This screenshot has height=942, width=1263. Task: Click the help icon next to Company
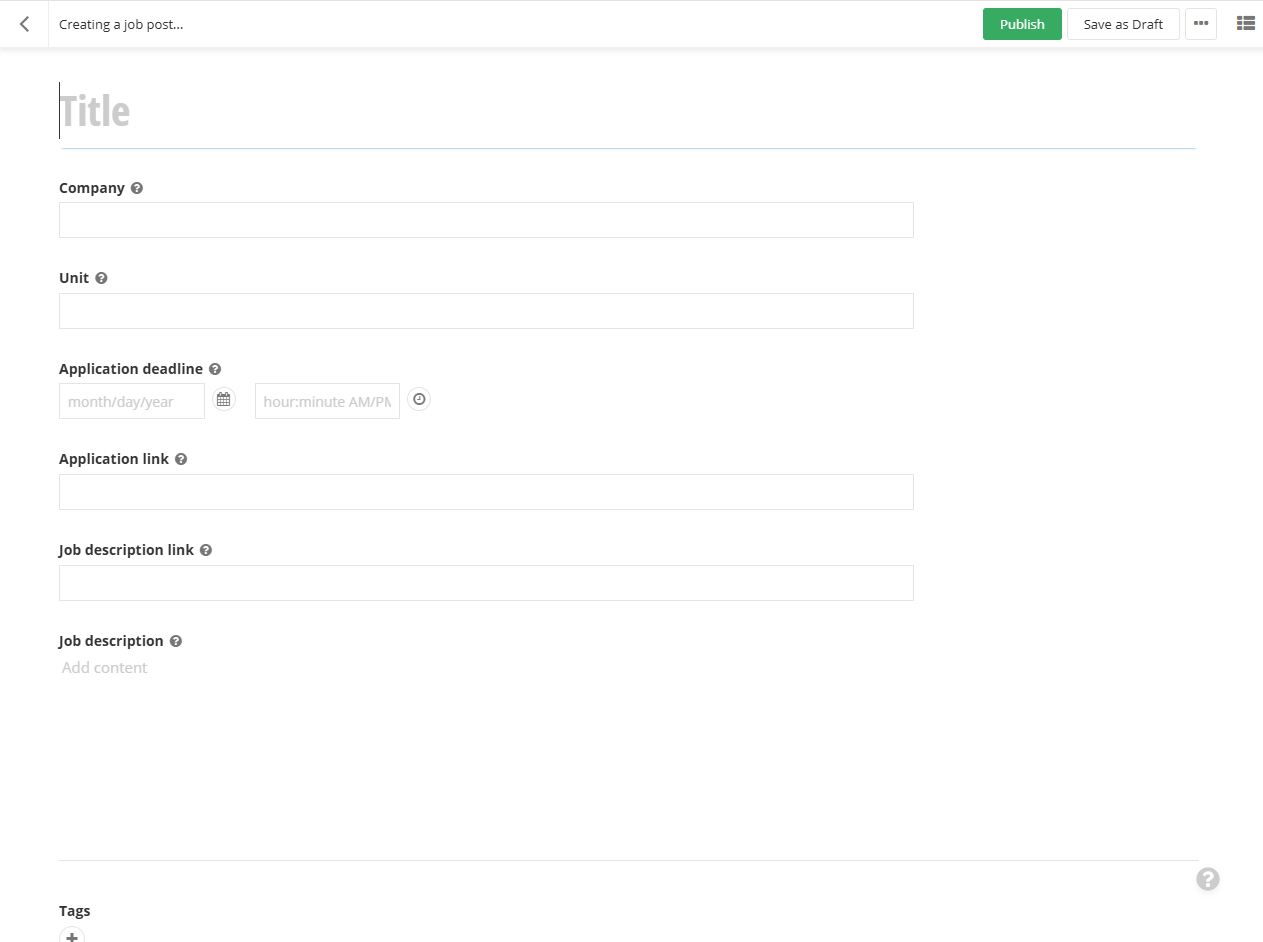click(x=137, y=188)
